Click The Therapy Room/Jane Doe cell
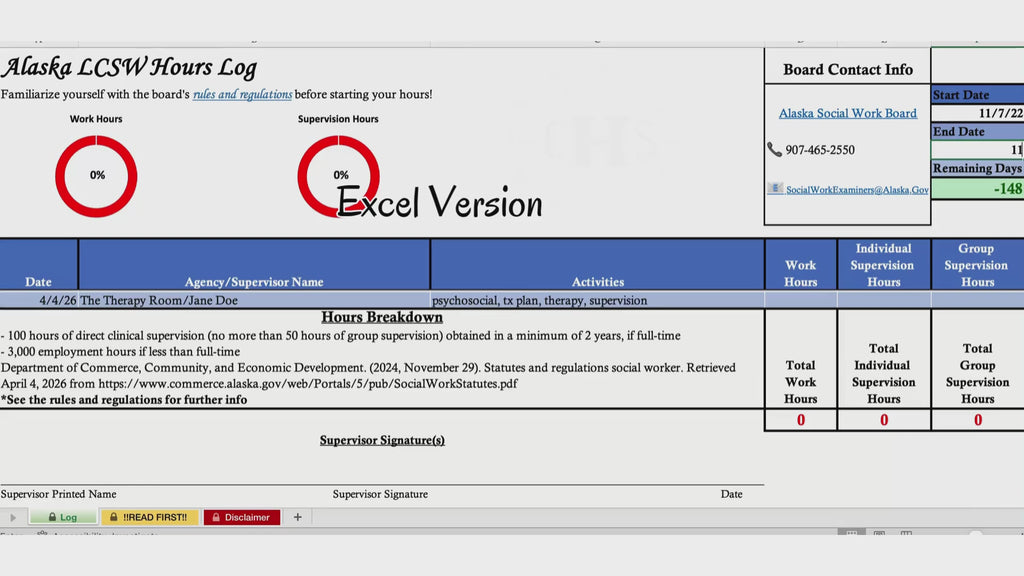This screenshot has height=576, width=1024. coord(254,300)
